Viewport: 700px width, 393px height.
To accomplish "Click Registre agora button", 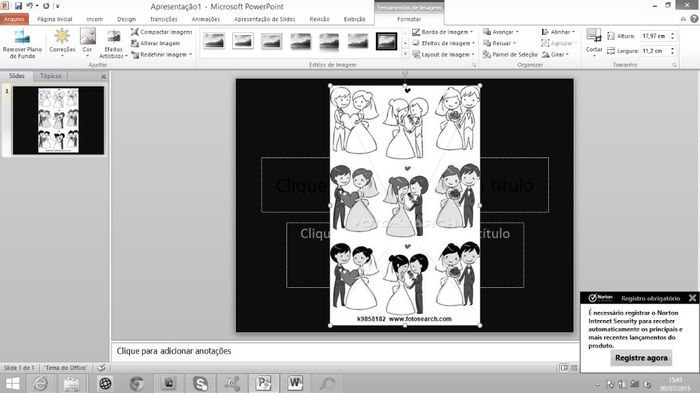I will coord(641,358).
